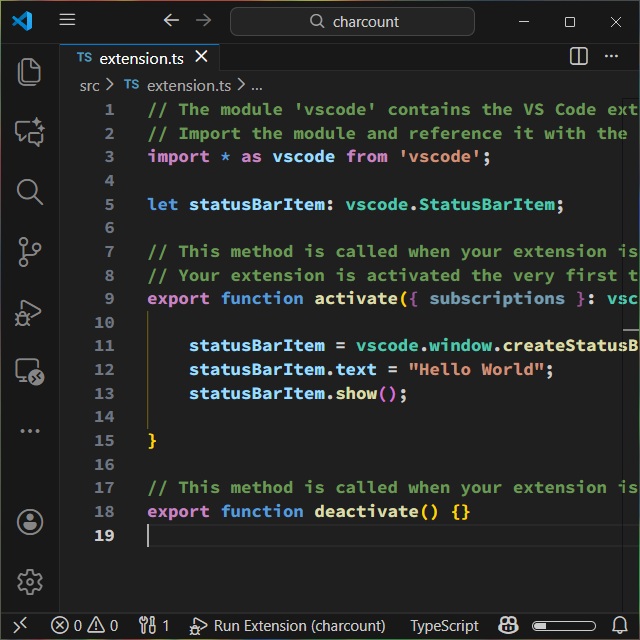
Task: Open the Run and Debug view
Action: click(x=30, y=312)
